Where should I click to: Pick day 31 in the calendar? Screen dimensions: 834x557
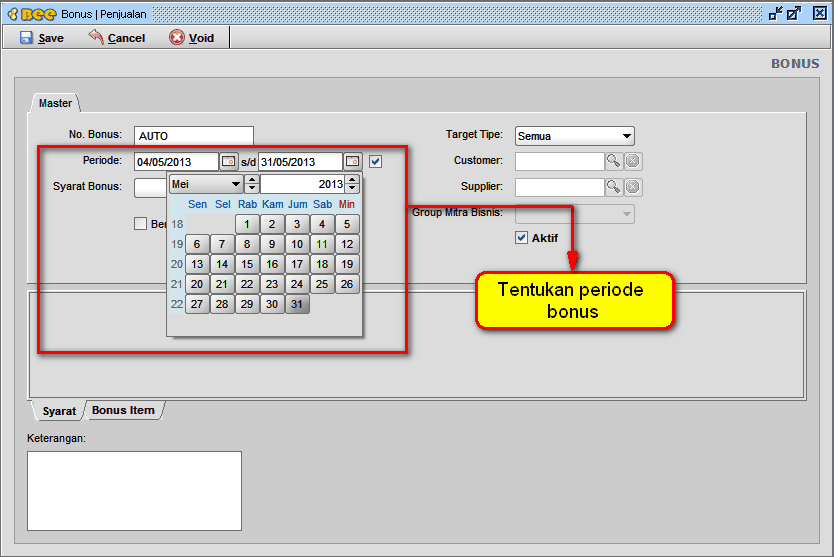297,304
